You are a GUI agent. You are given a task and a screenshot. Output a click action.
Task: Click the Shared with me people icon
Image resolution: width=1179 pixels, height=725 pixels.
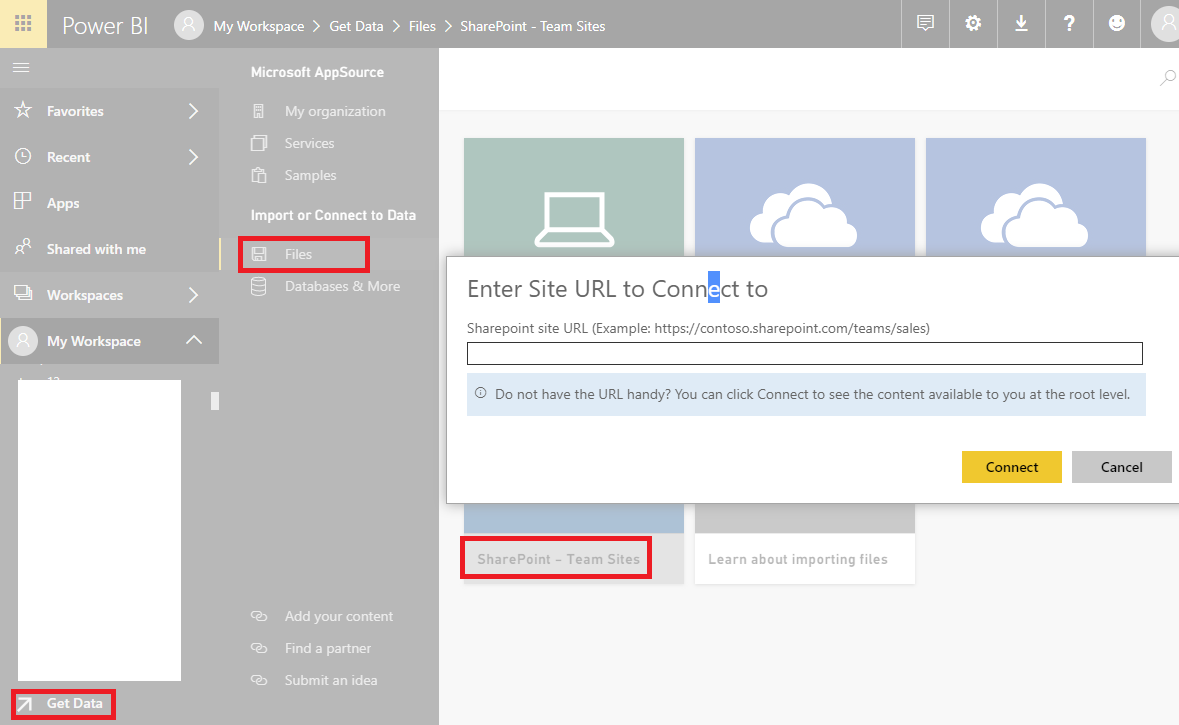pos(23,247)
